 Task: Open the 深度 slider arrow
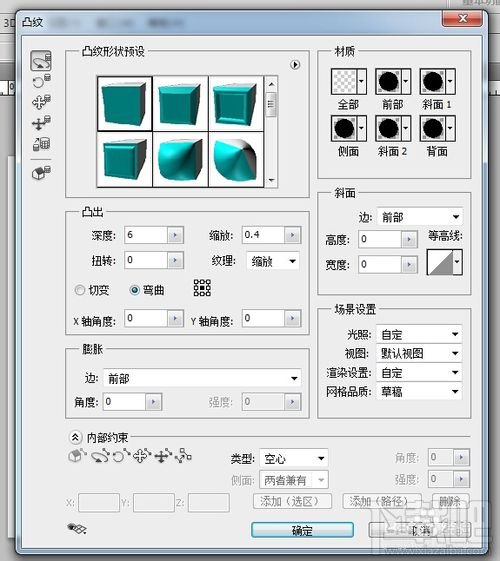click(175, 235)
